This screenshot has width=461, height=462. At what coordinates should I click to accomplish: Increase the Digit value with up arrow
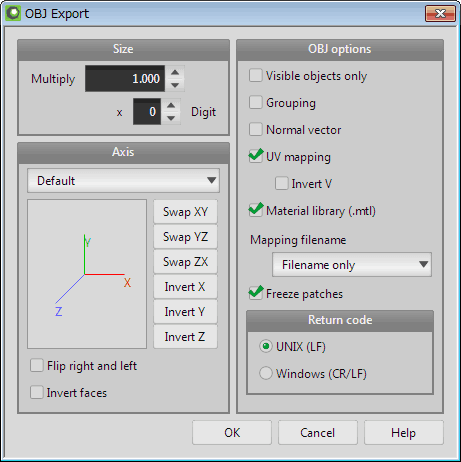pos(171,105)
